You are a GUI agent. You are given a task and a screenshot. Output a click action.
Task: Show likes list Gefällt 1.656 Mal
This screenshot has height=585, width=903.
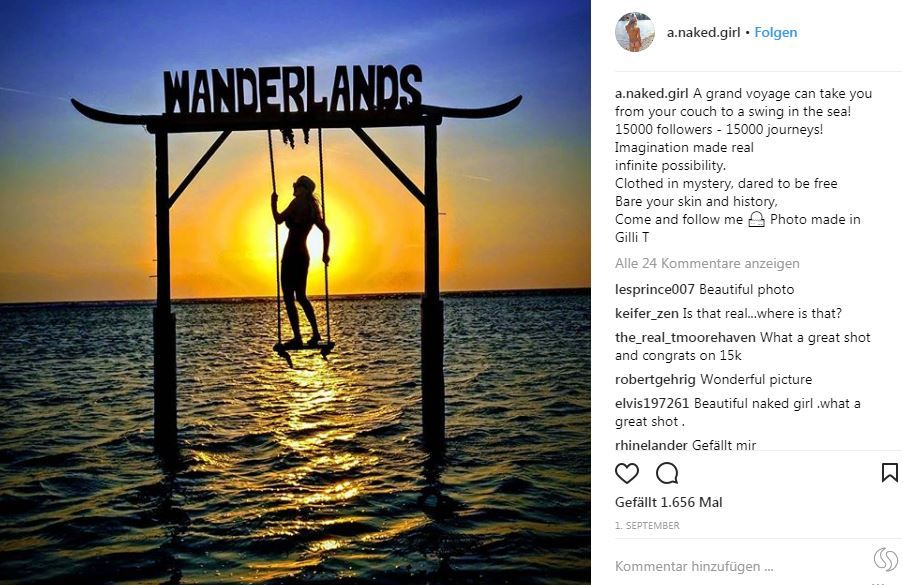pos(668,502)
